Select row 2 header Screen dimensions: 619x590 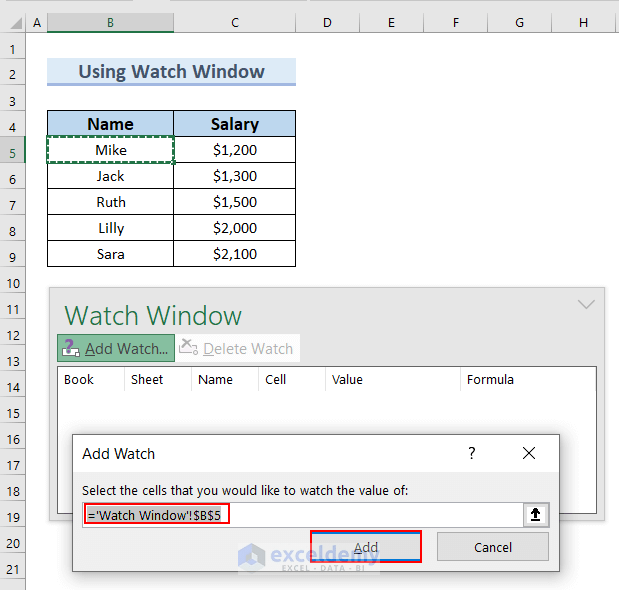[x=13, y=74]
